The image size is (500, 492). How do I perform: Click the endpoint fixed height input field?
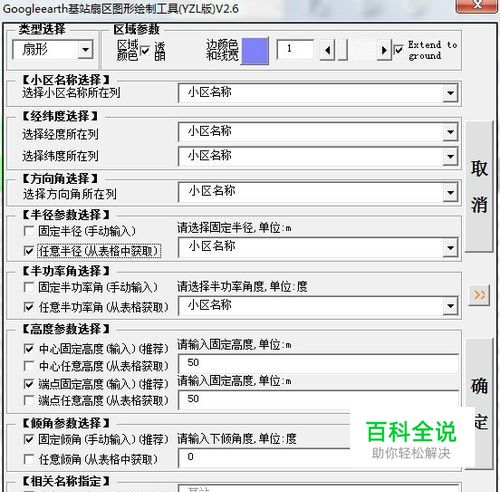318,400
